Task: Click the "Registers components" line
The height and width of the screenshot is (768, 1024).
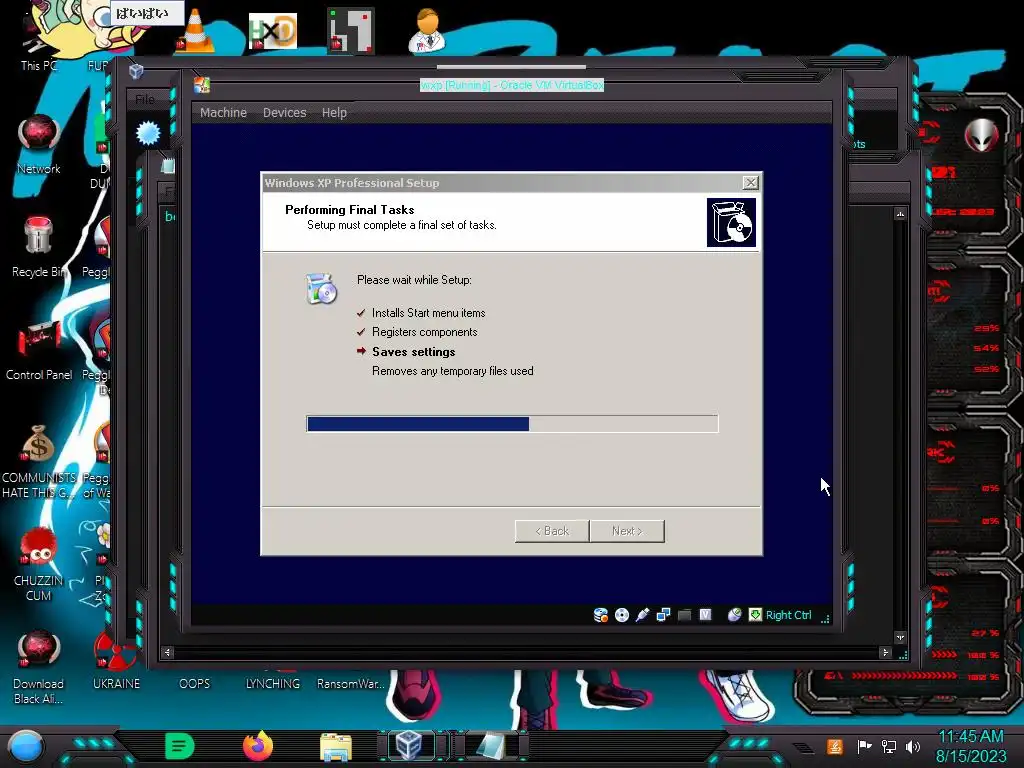Action: (x=424, y=332)
